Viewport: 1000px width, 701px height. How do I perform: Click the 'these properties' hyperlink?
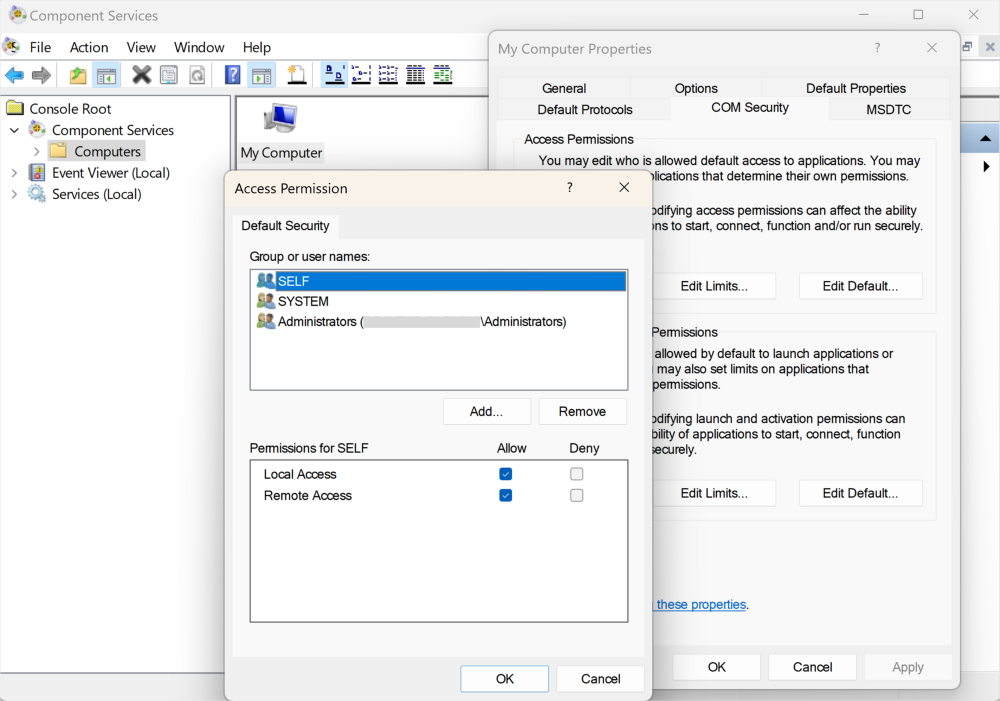coord(700,604)
